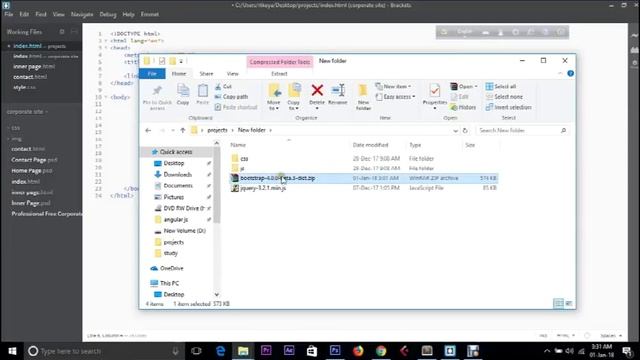Open the New item dropdown
Image resolution: width=640 pixels, height=360 pixels.
[x=393, y=87]
